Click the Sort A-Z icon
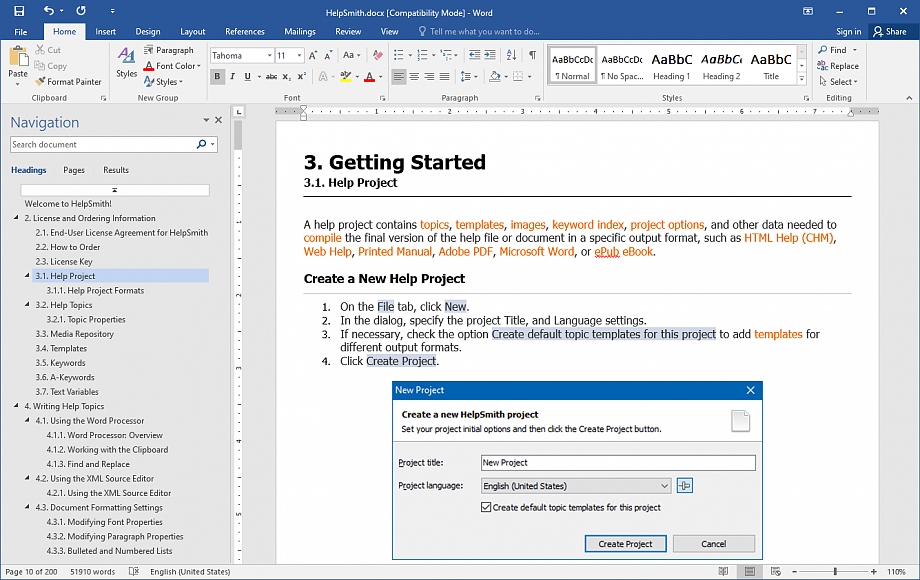 tap(510, 56)
